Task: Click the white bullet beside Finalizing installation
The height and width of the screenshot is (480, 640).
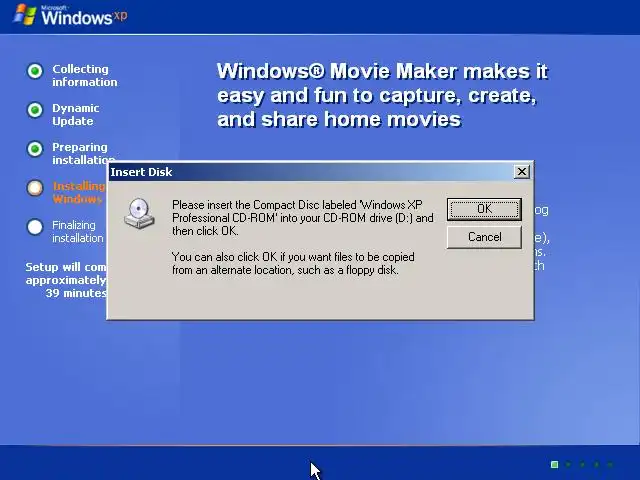Action: point(35,227)
